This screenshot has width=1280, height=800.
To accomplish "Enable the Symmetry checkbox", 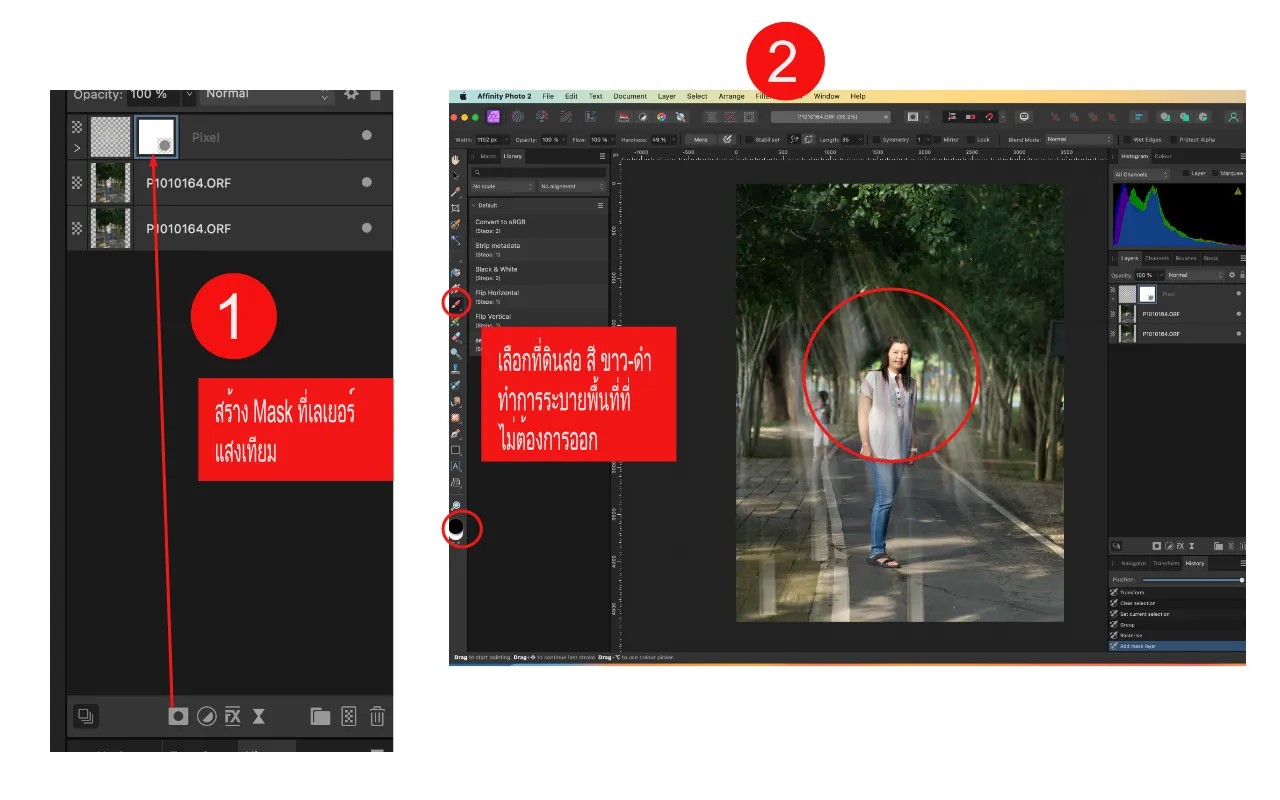I will (x=876, y=140).
